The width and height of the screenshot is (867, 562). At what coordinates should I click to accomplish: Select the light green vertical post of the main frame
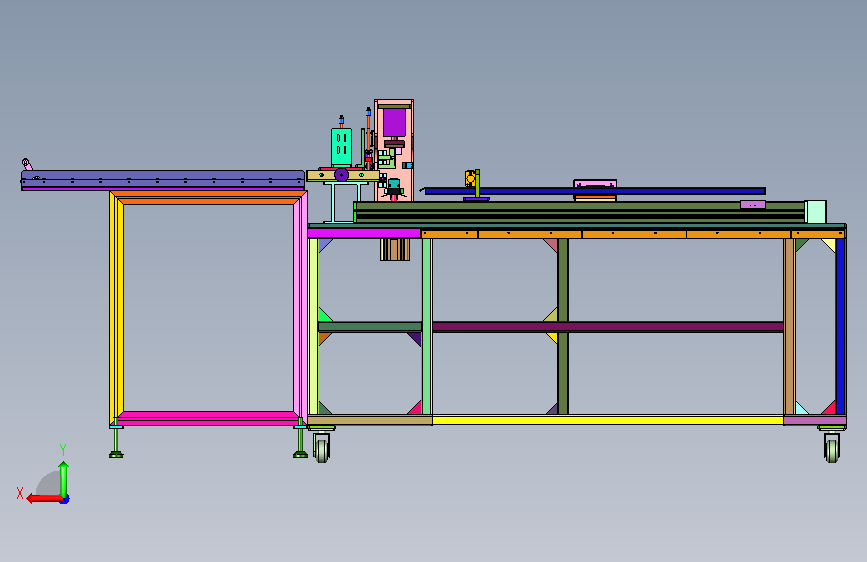coord(427,326)
